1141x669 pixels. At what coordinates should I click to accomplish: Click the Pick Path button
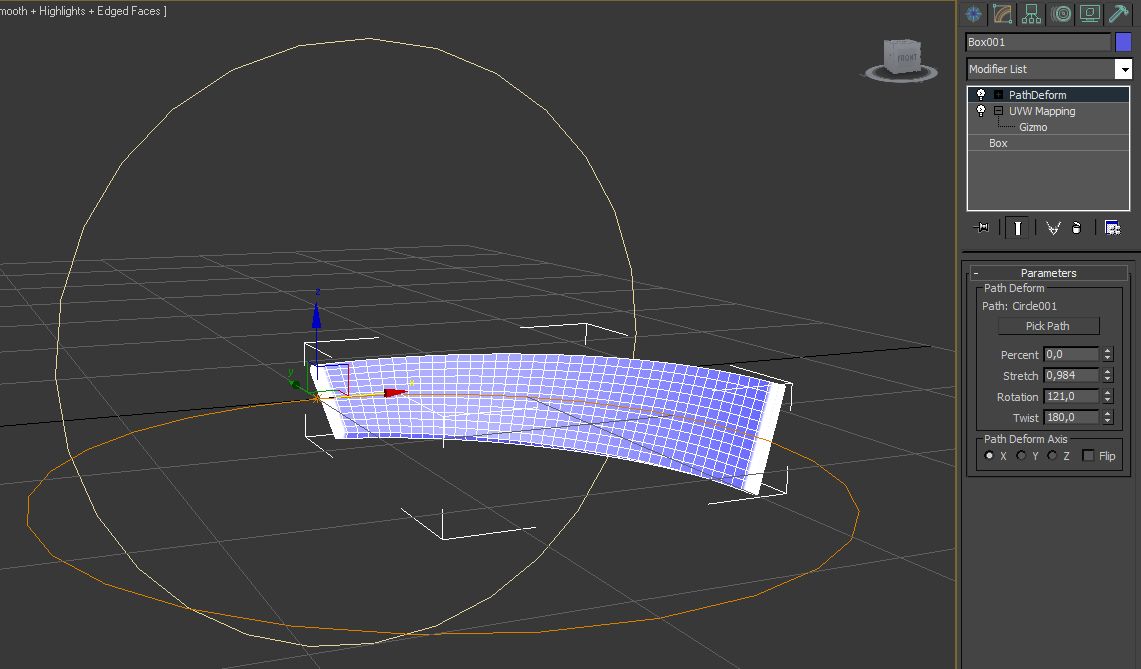[x=1048, y=326]
